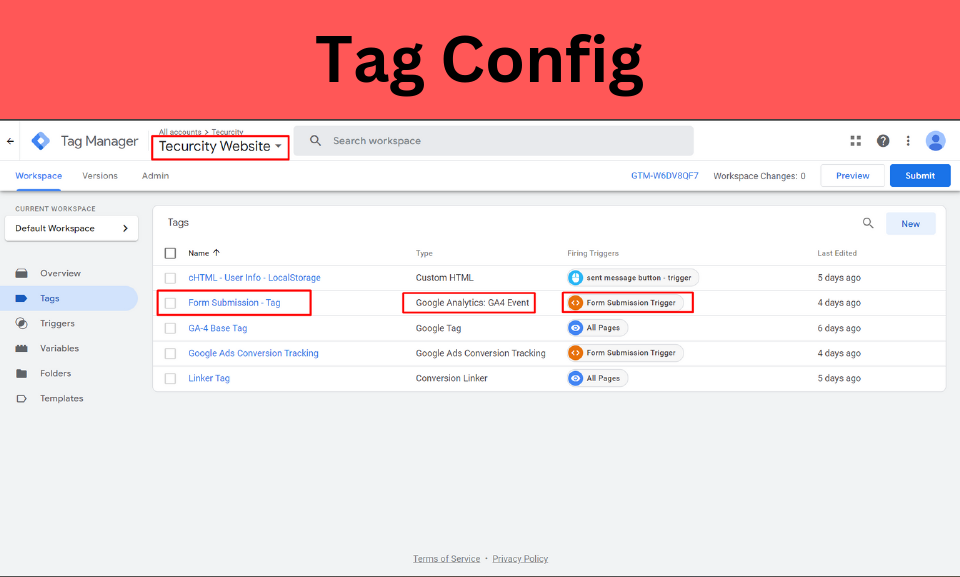Switch to the Versions tab
Image resolution: width=960 pixels, height=577 pixels.
(x=100, y=176)
